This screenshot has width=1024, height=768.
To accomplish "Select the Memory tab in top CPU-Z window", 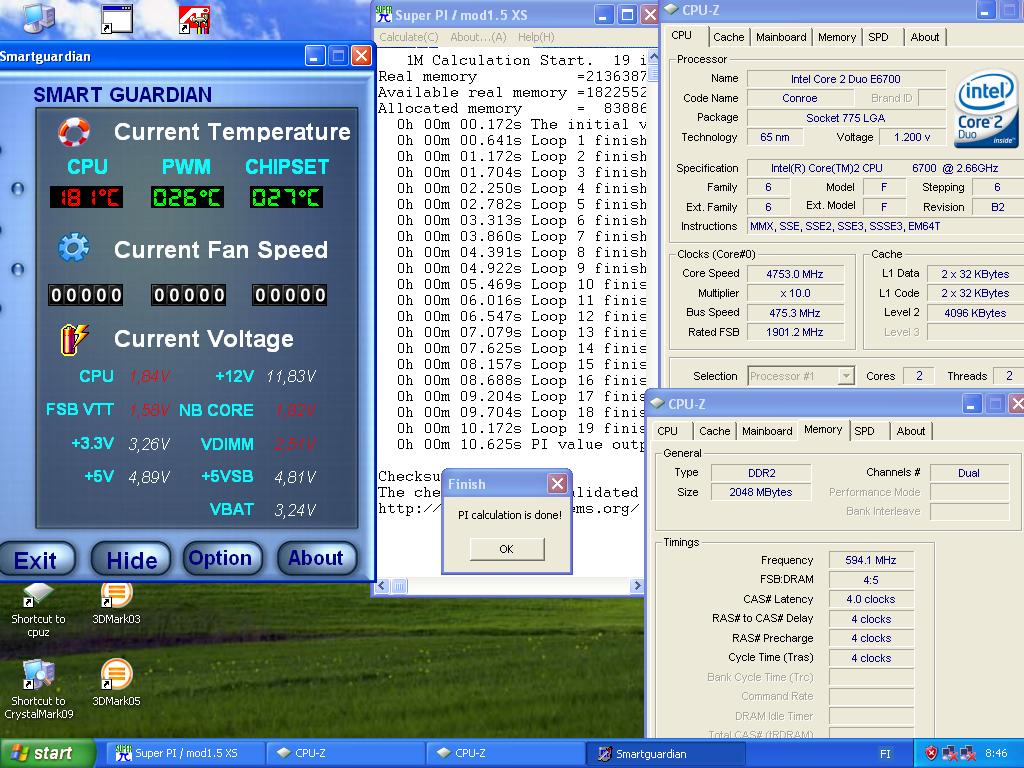I will click(837, 37).
